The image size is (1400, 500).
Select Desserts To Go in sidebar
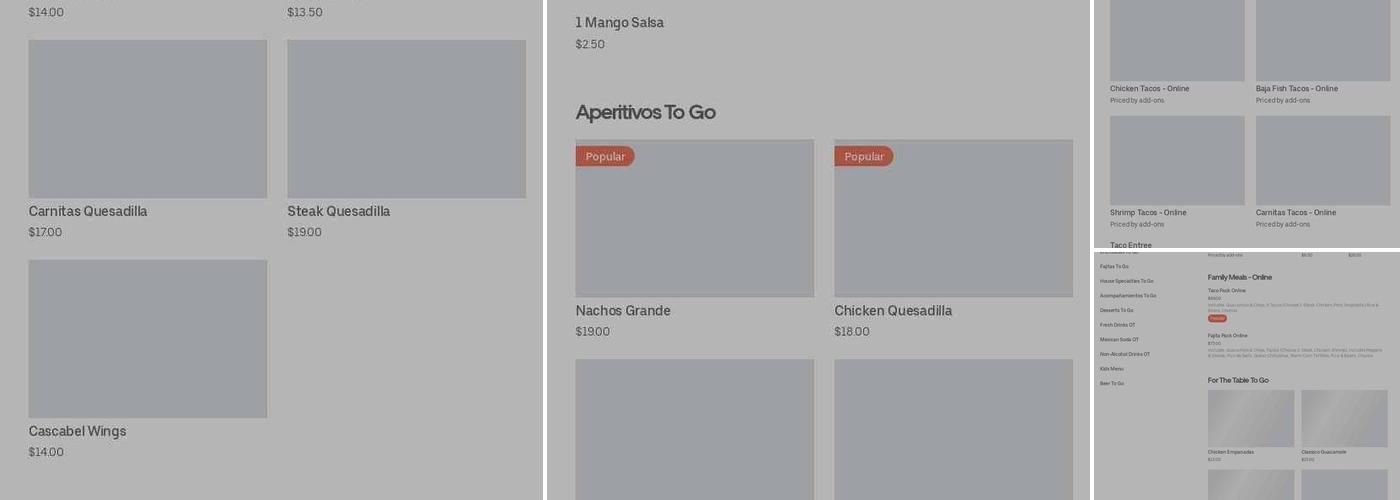pos(1116,310)
